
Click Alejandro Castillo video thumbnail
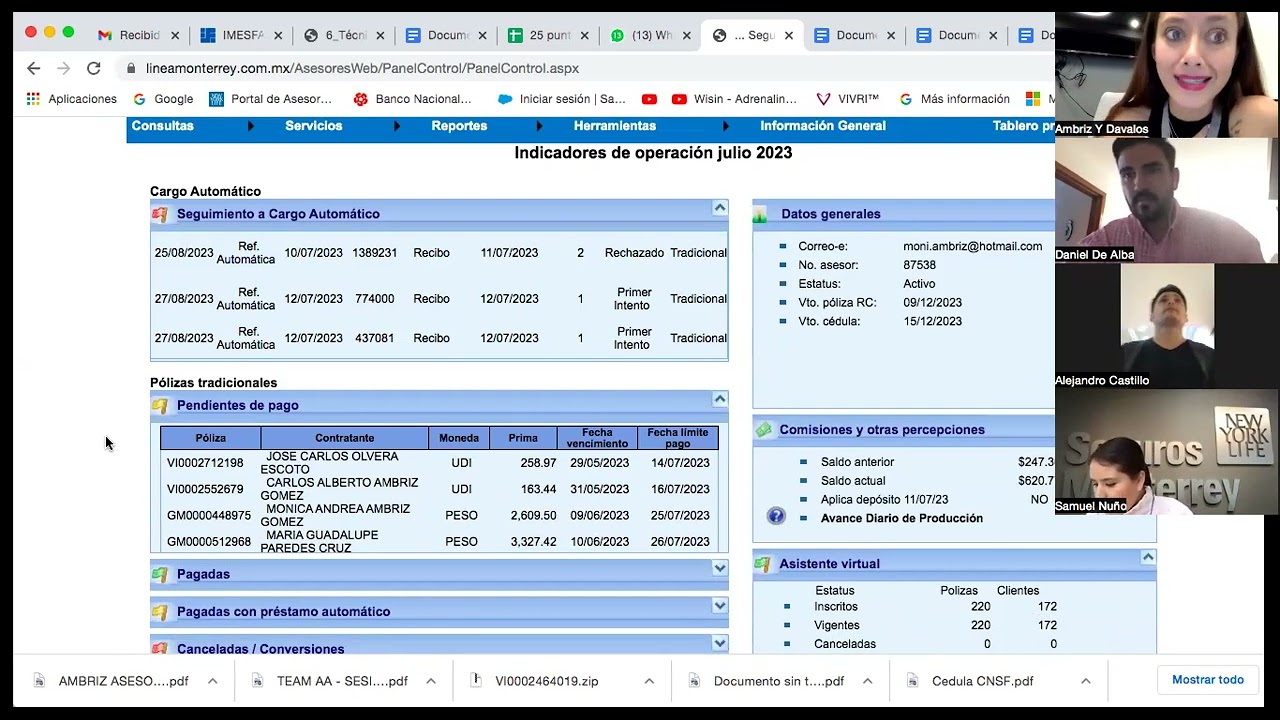coord(1166,326)
